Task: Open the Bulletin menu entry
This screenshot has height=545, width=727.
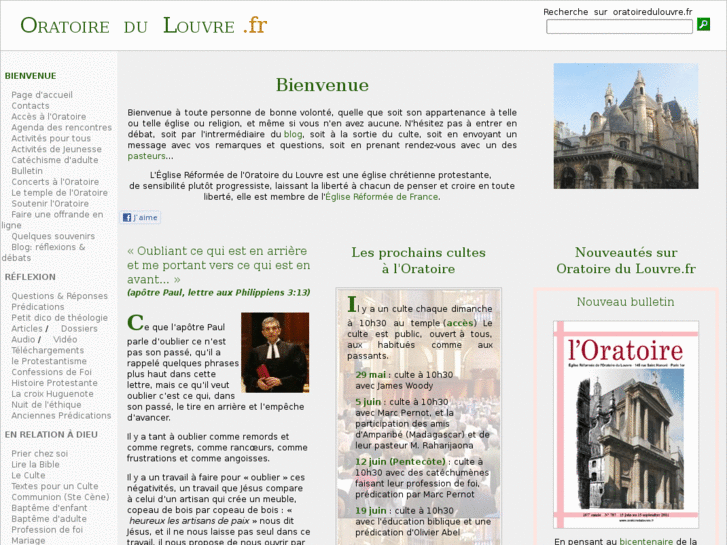Action: (27, 171)
